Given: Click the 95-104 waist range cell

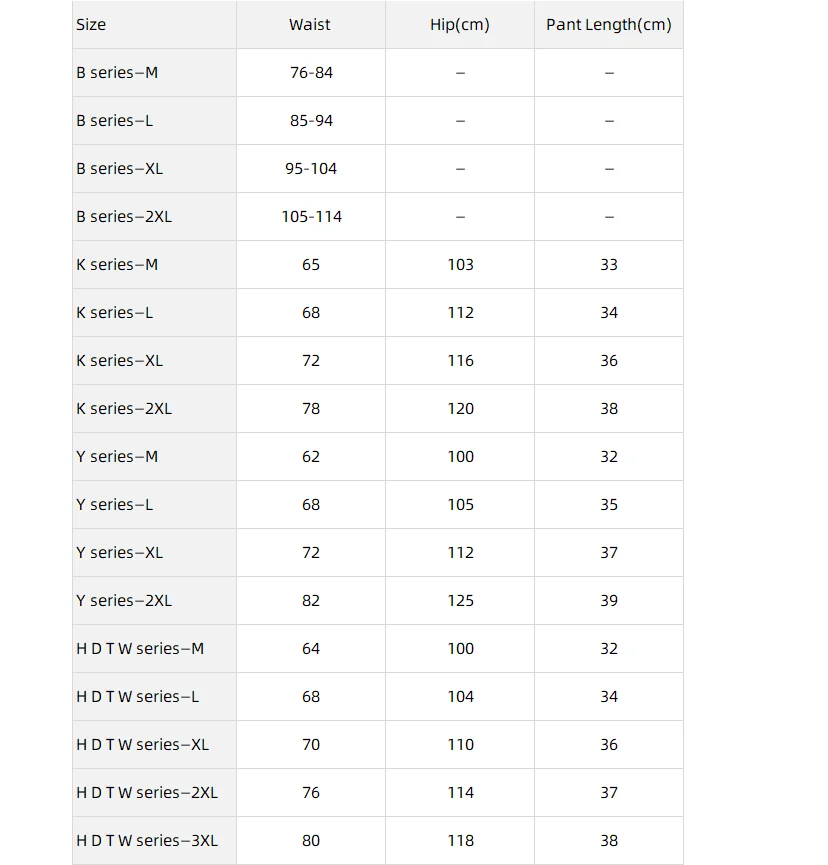Looking at the screenshot, I should pyautogui.click(x=311, y=169).
